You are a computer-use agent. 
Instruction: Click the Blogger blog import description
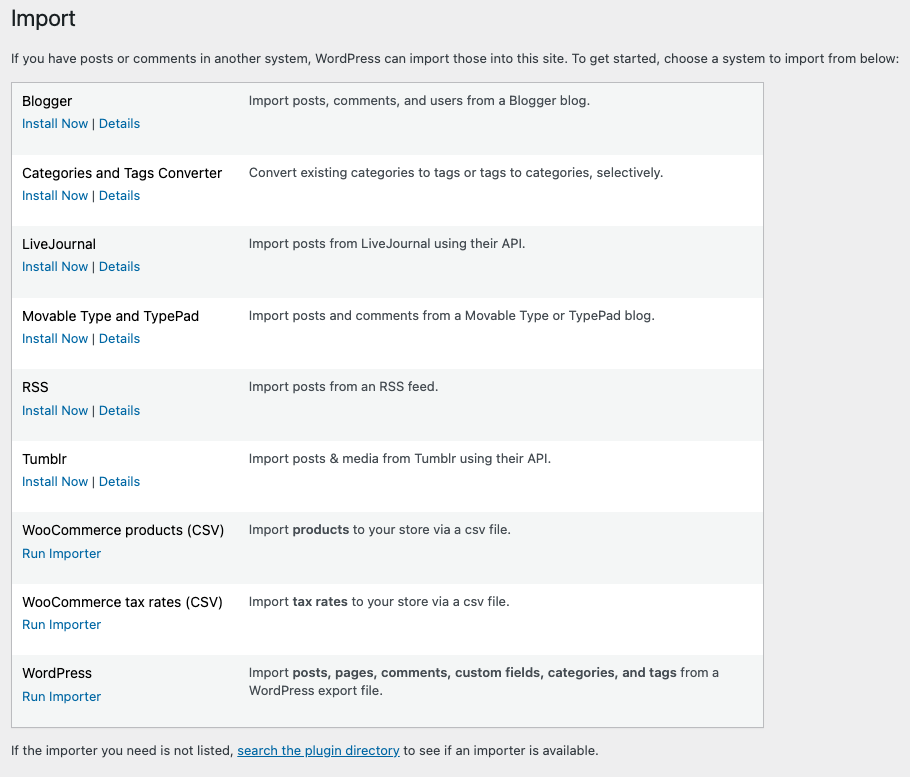click(420, 101)
